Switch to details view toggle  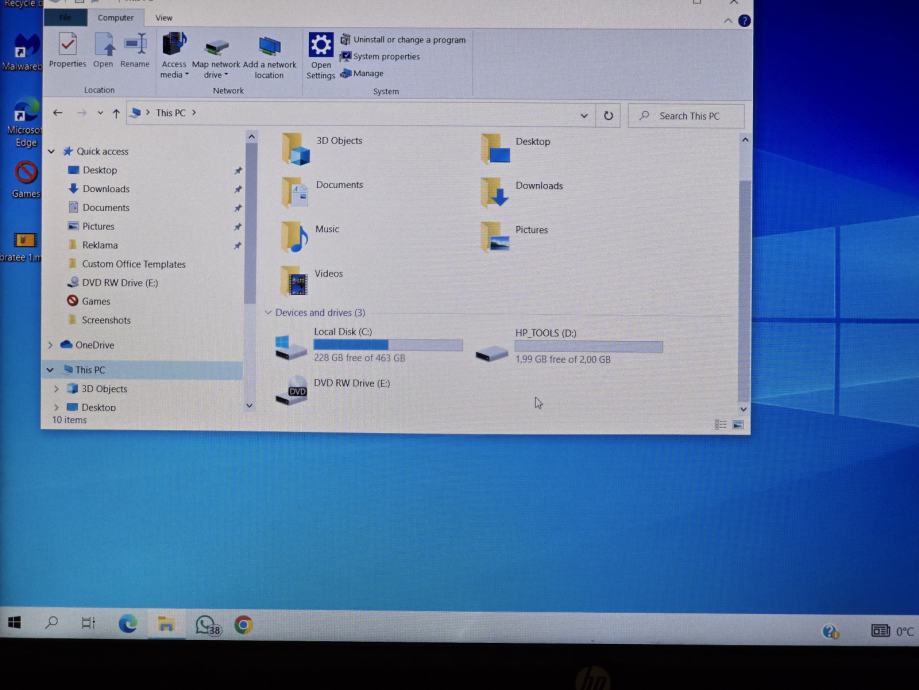720,424
